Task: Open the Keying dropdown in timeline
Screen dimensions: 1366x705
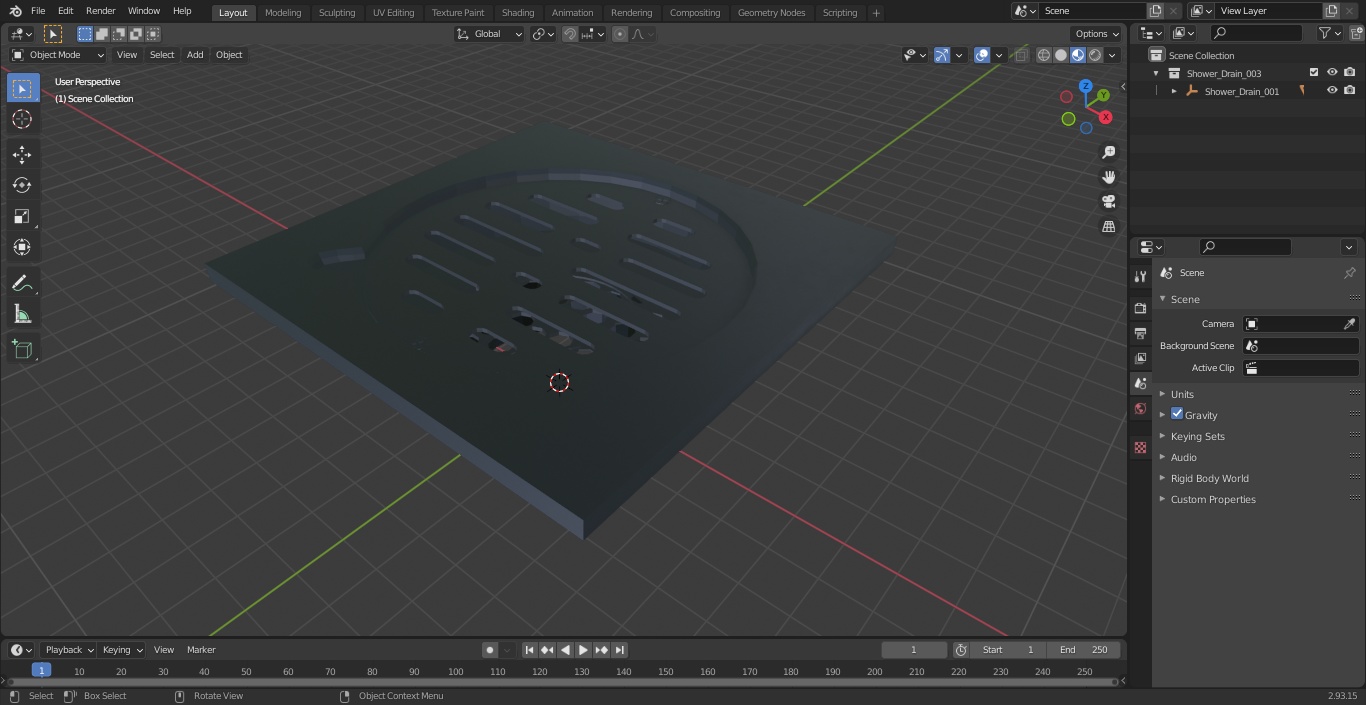Action: pos(122,650)
